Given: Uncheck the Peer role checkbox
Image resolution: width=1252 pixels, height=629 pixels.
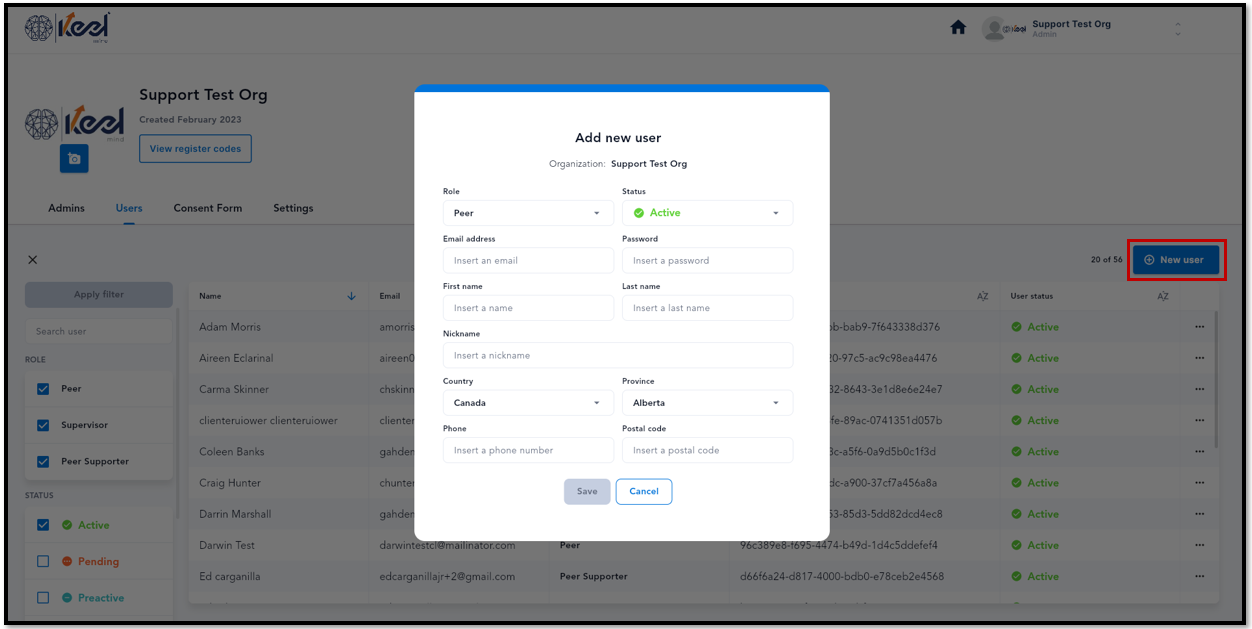Looking at the screenshot, I should coord(42,389).
